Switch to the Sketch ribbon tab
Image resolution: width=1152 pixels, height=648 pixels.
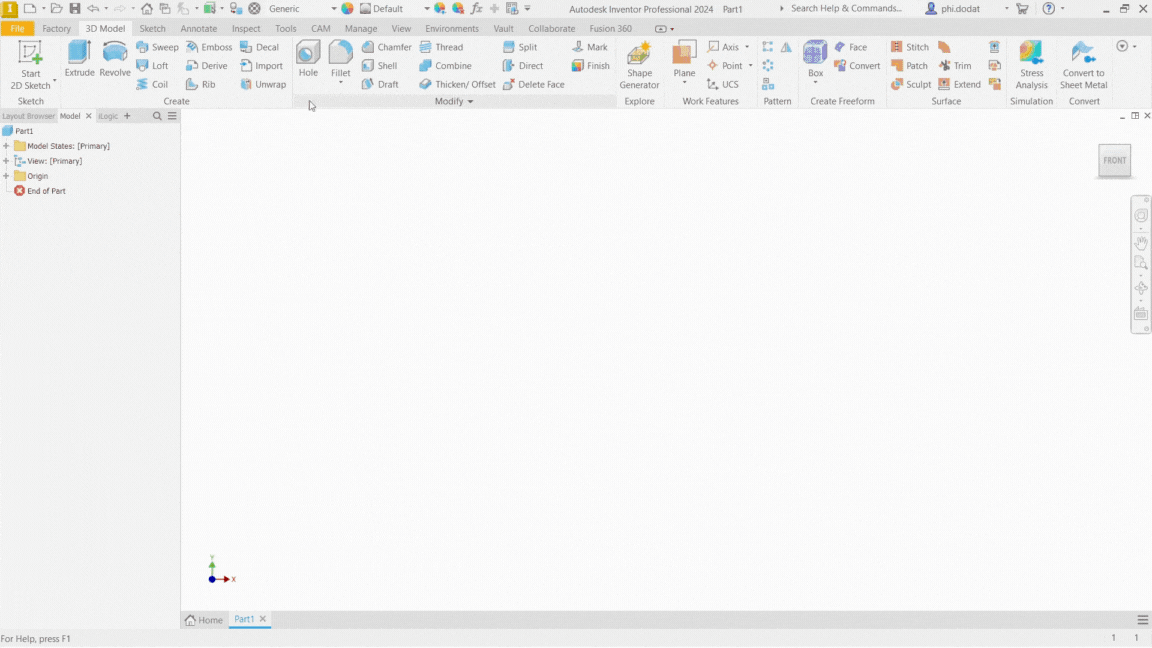(x=152, y=29)
